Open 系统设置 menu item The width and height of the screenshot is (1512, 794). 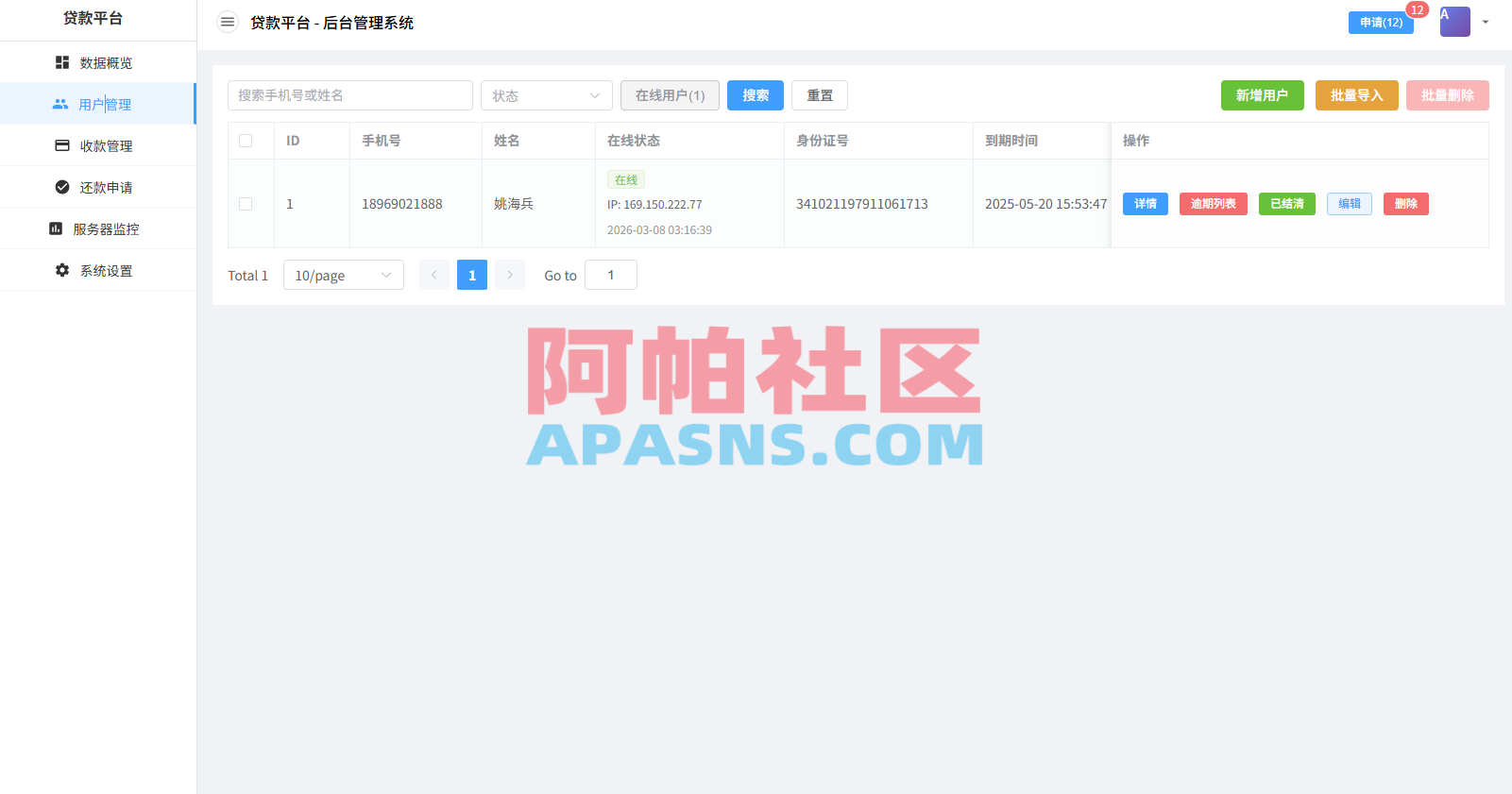(x=98, y=270)
